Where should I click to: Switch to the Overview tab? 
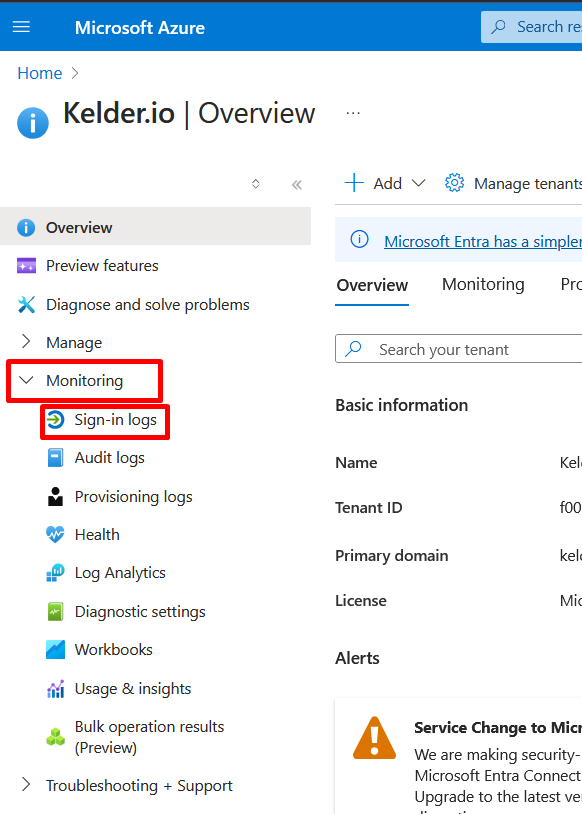coord(372,285)
